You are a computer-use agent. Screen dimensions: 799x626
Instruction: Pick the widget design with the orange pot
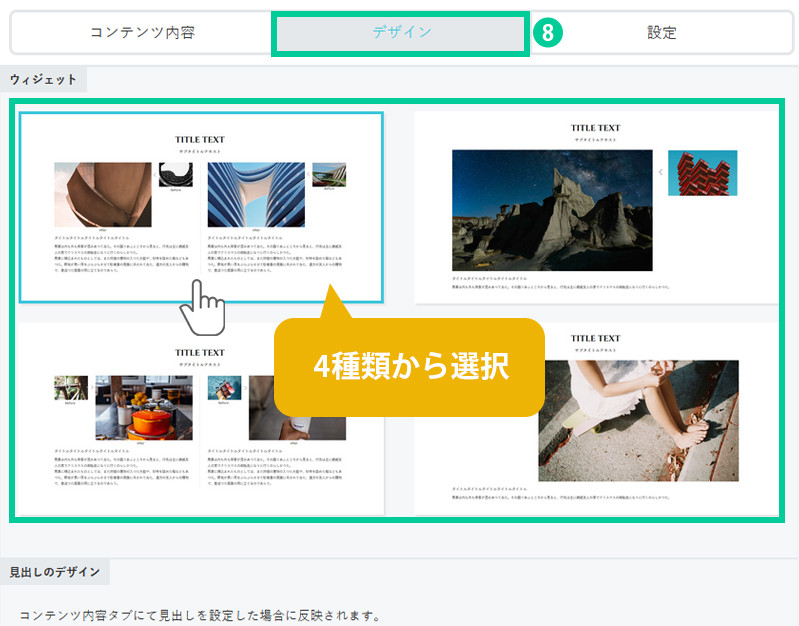pos(200,418)
